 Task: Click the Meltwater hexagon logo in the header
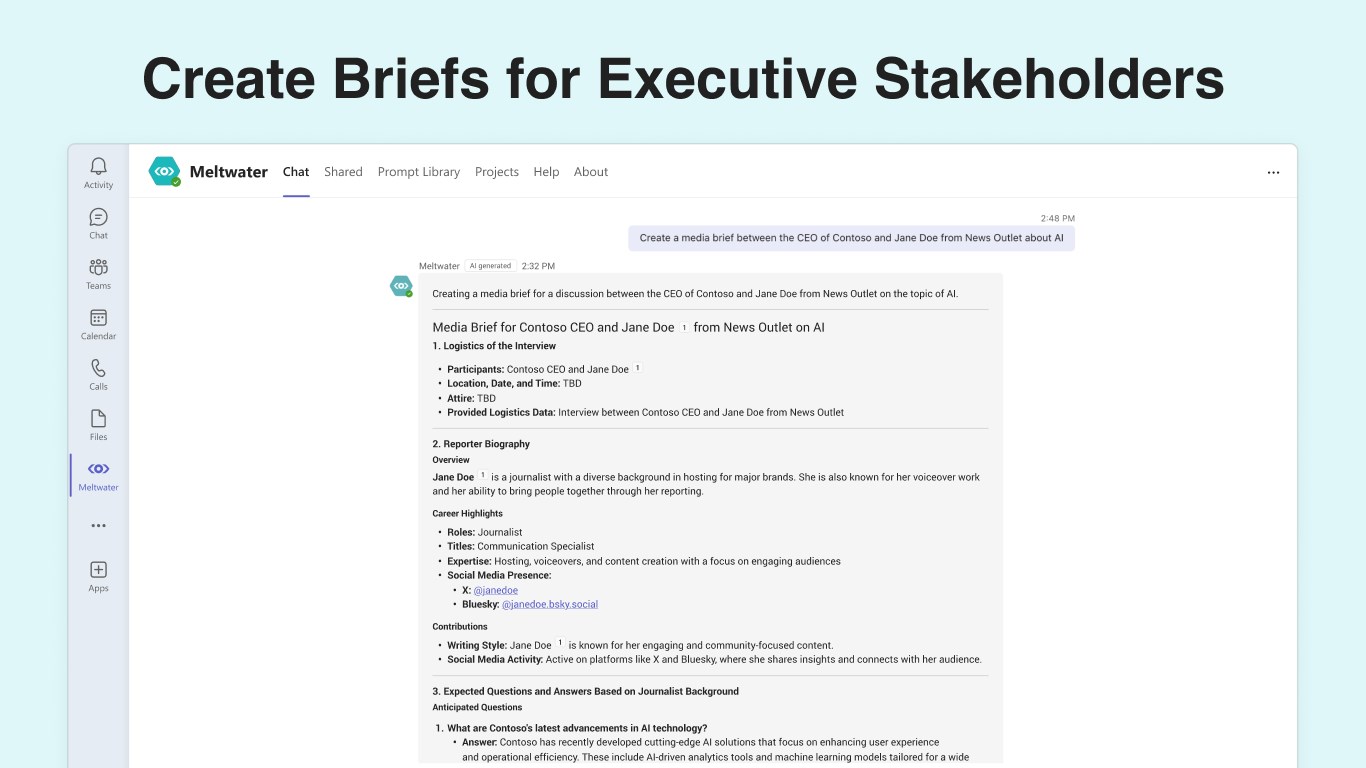coord(164,171)
